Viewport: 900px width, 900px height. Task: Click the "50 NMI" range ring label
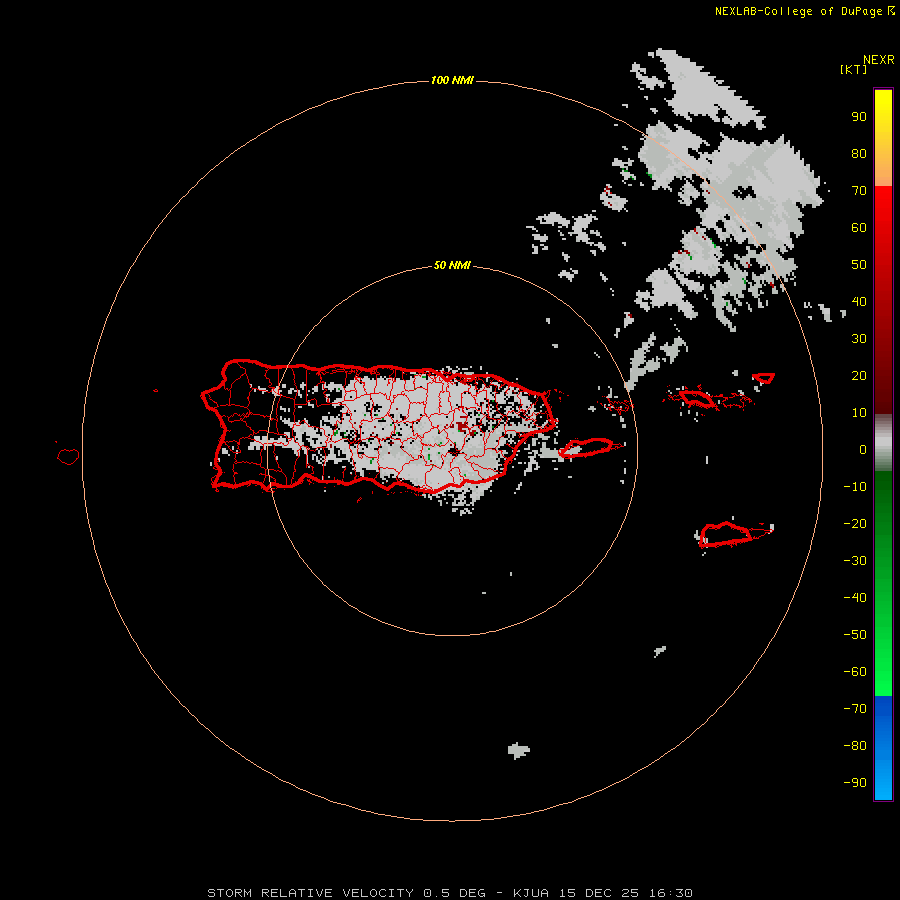click(x=452, y=265)
